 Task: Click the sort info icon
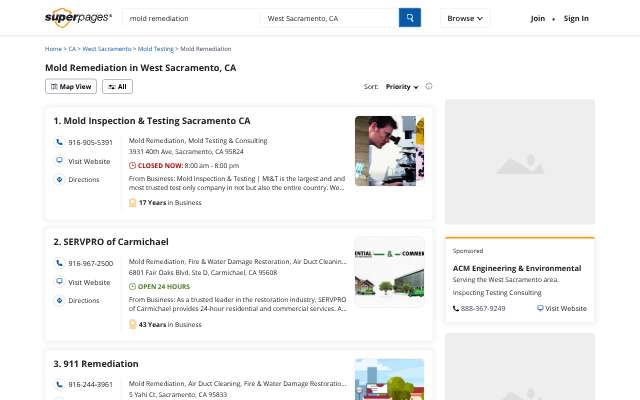429,86
